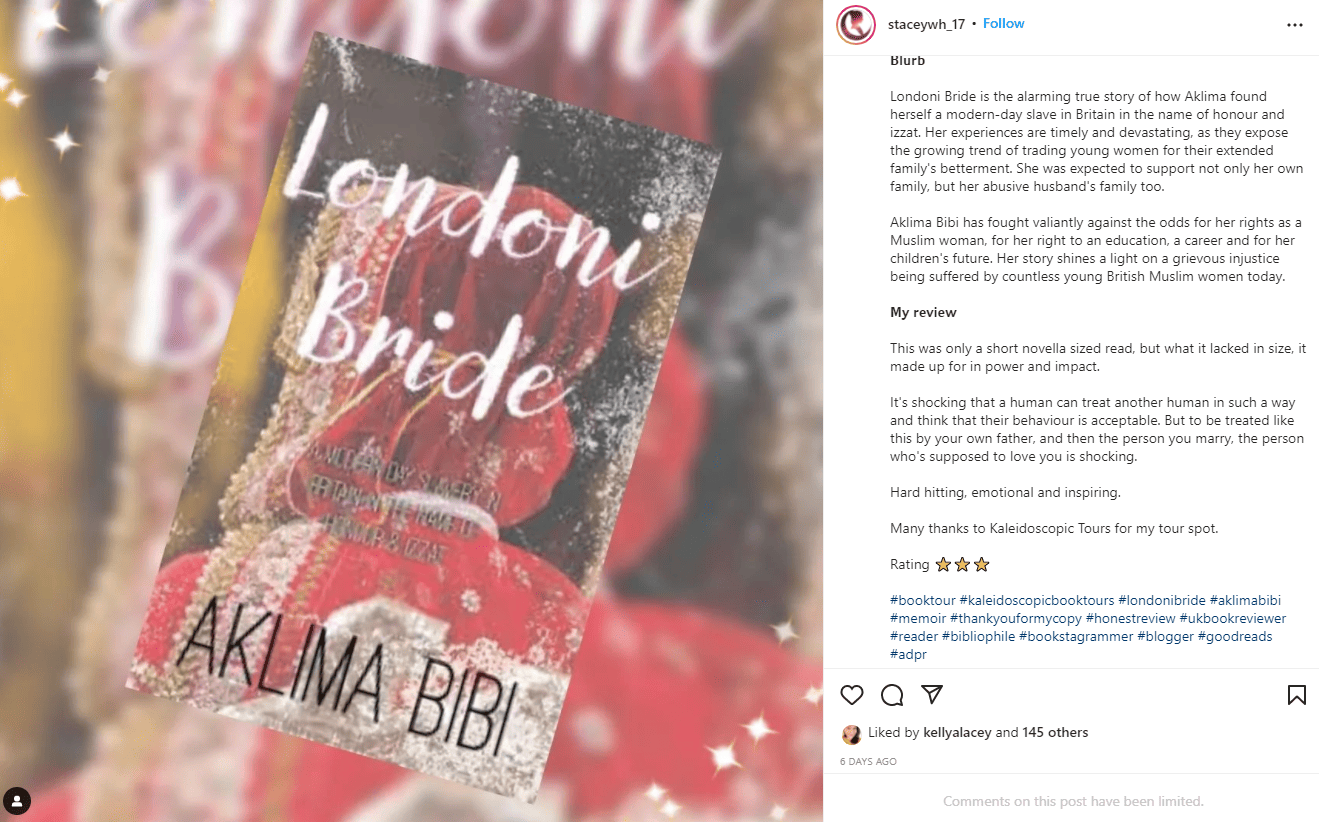View kellyalacey's profile from likes
The width and height of the screenshot is (1319, 822).
(957, 733)
